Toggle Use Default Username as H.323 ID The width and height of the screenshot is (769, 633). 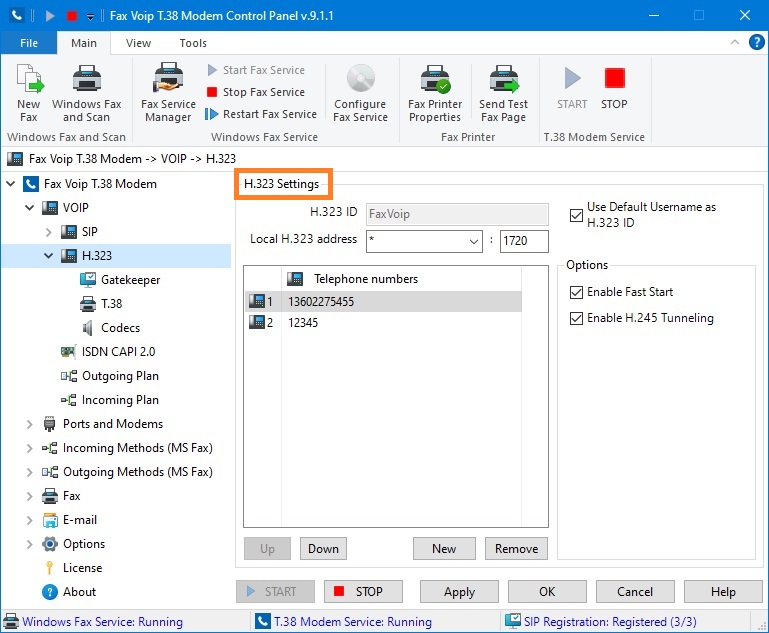pos(576,215)
